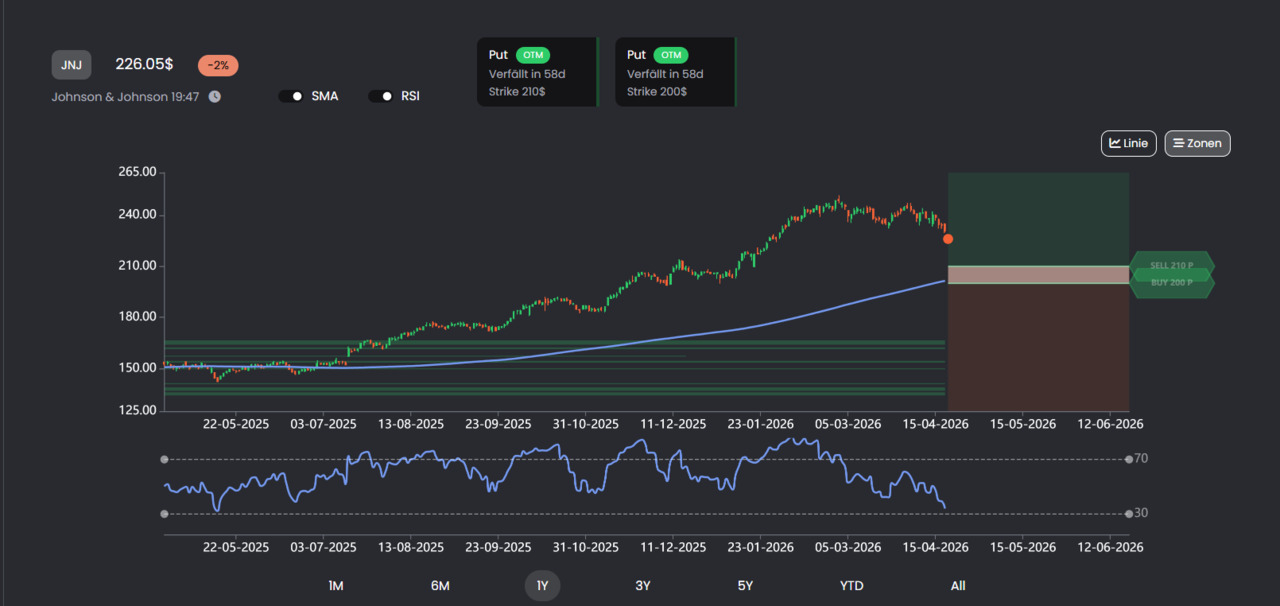The height and width of the screenshot is (606, 1280).
Task: Open the Put Strike 200$ option card
Action: tap(675, 72)
